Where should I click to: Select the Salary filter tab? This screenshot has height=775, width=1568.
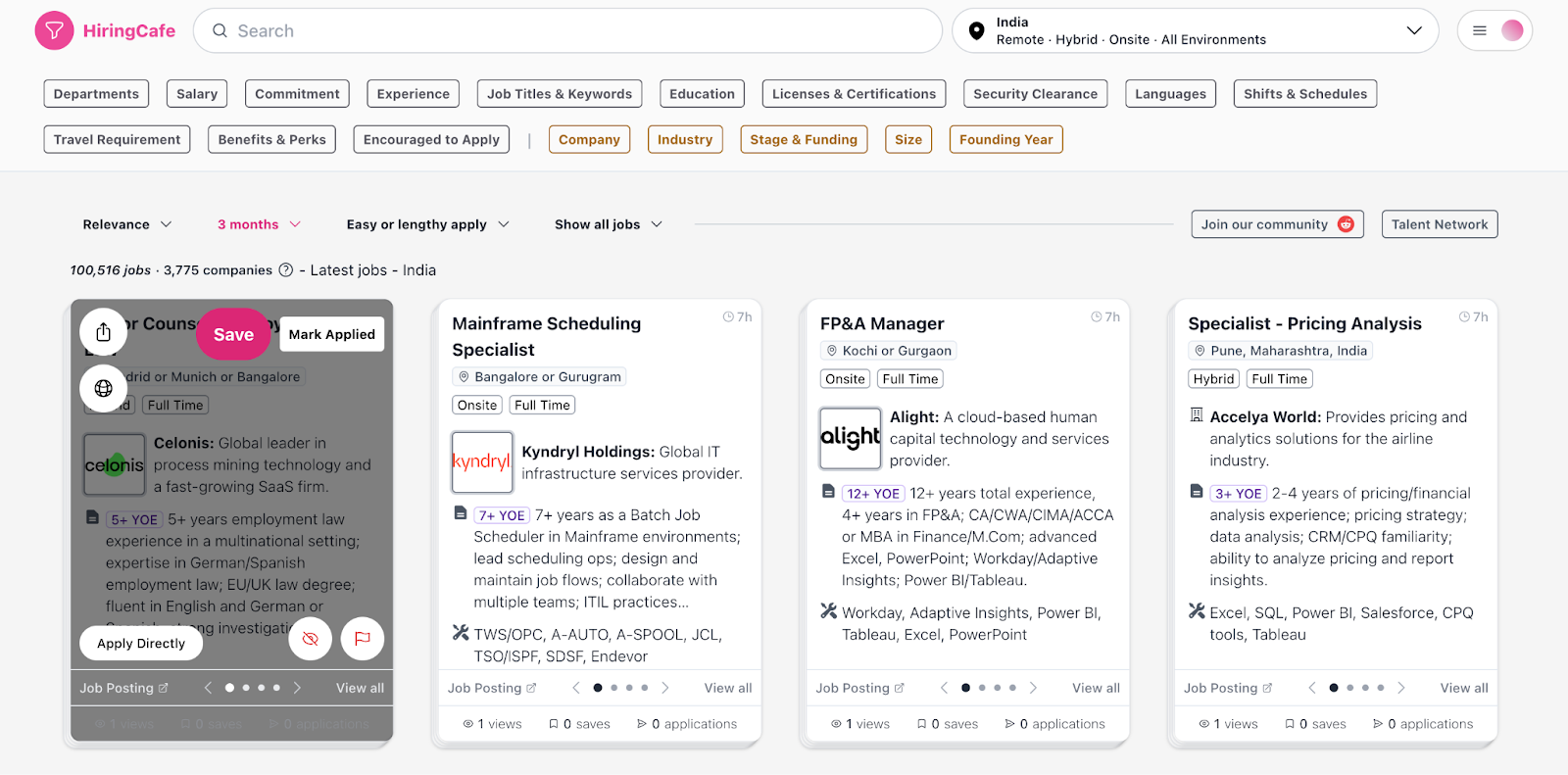coord(197,94)
